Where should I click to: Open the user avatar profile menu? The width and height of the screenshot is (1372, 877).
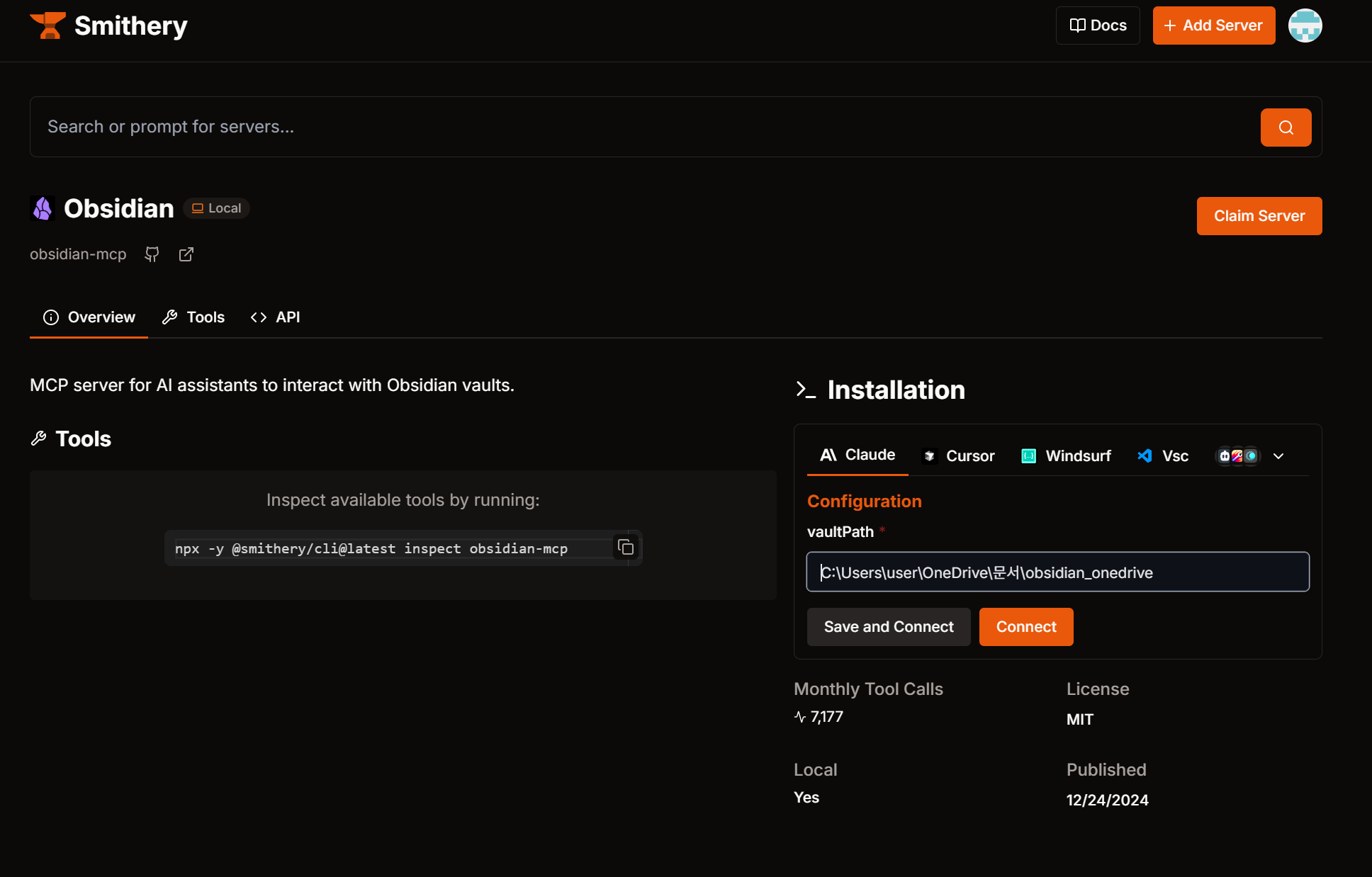pos(1305,26)
